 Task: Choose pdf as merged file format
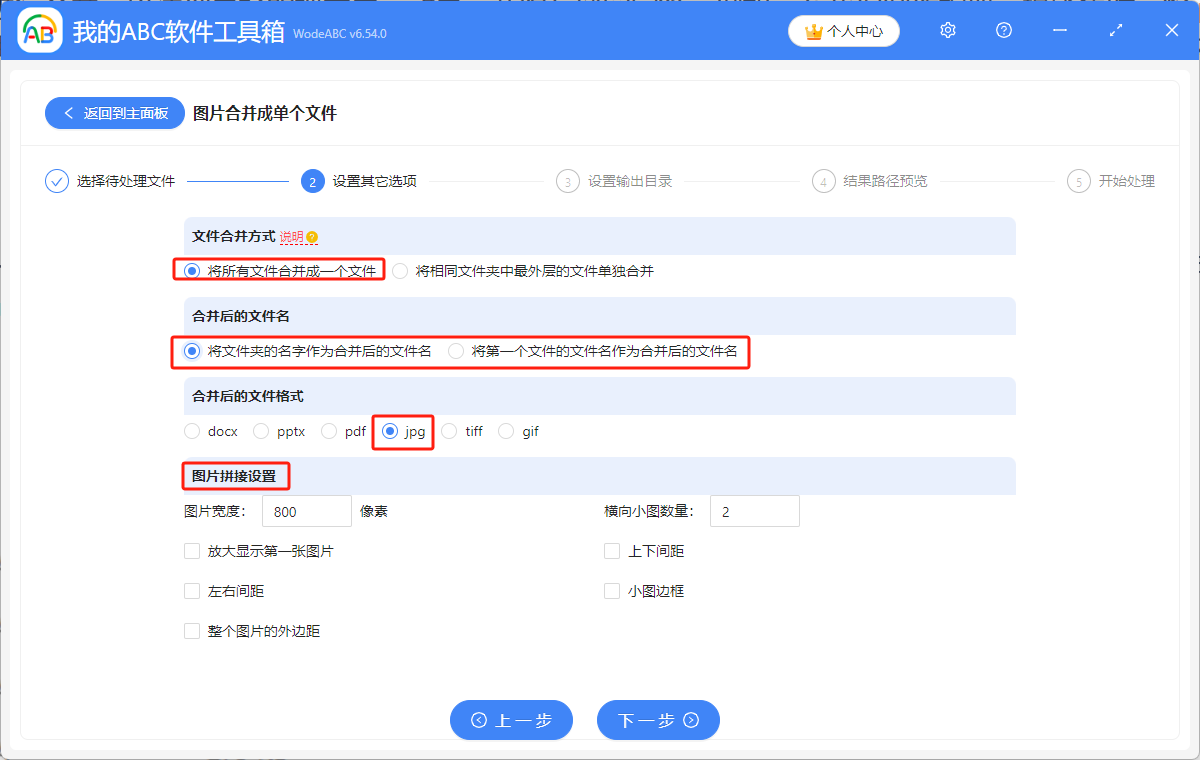(328, 431)
